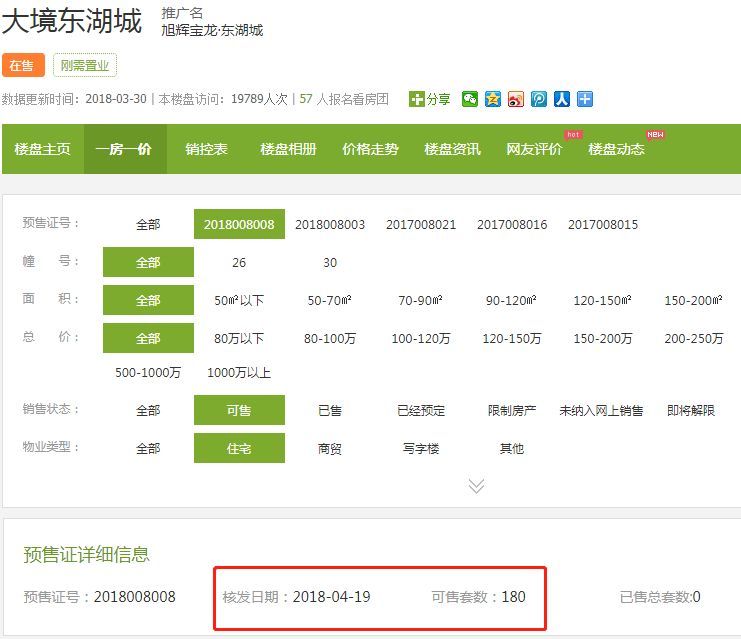Filter status 未纳入网上销售
The image size is (741, 639).
click(x=601, y=410)
